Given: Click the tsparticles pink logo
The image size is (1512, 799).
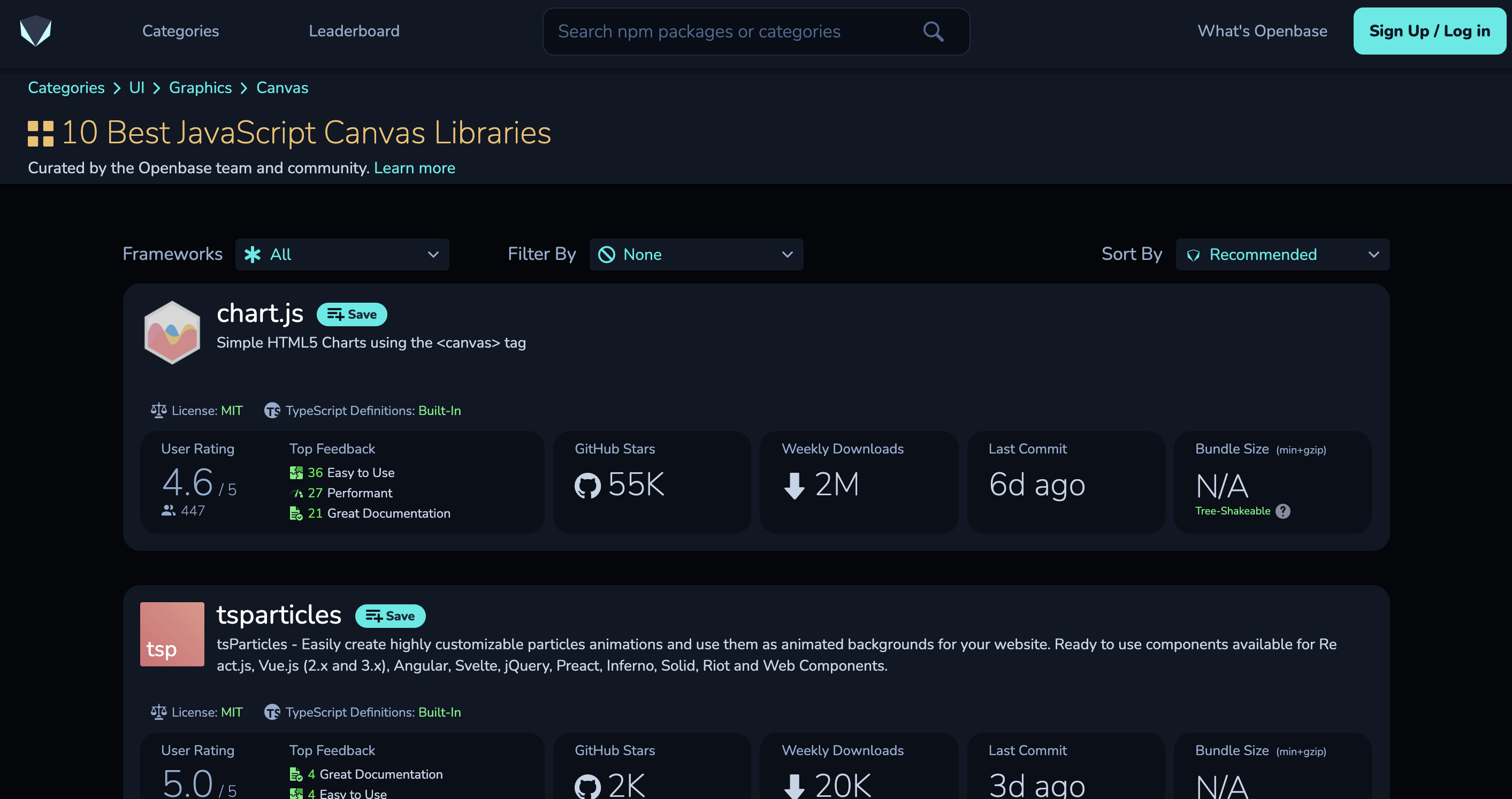Looking at the screenshot, I should tap(172, 634).
